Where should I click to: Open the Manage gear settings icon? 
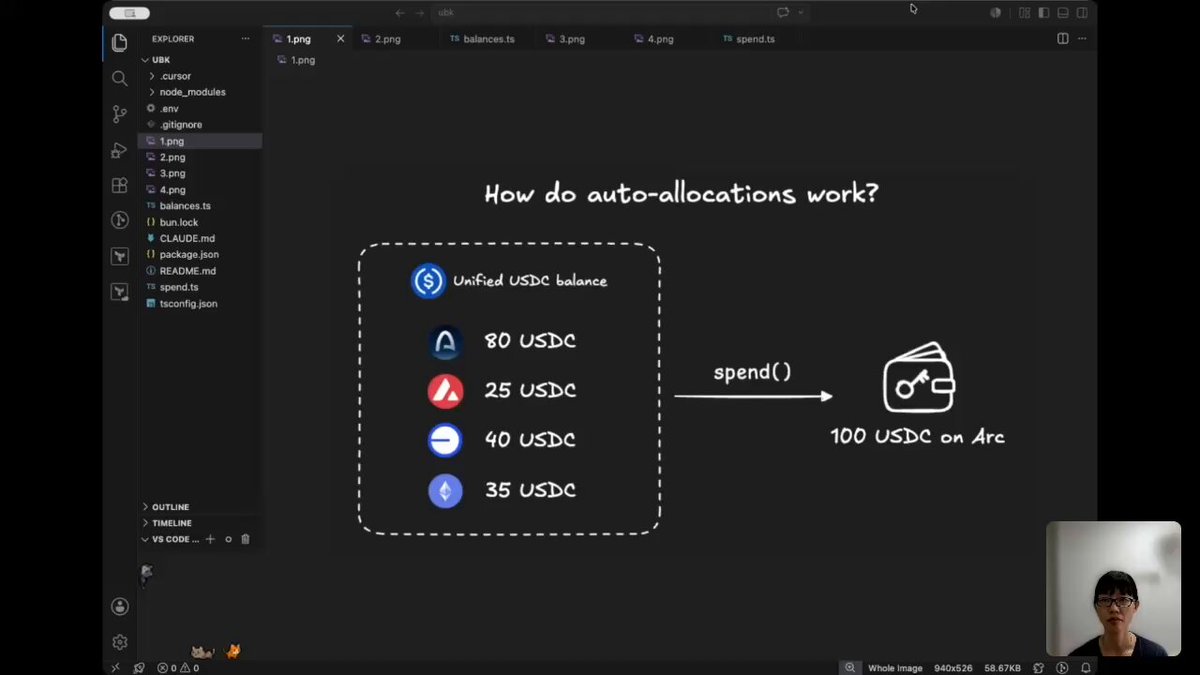pyautogui.click(x=120, y=642)
